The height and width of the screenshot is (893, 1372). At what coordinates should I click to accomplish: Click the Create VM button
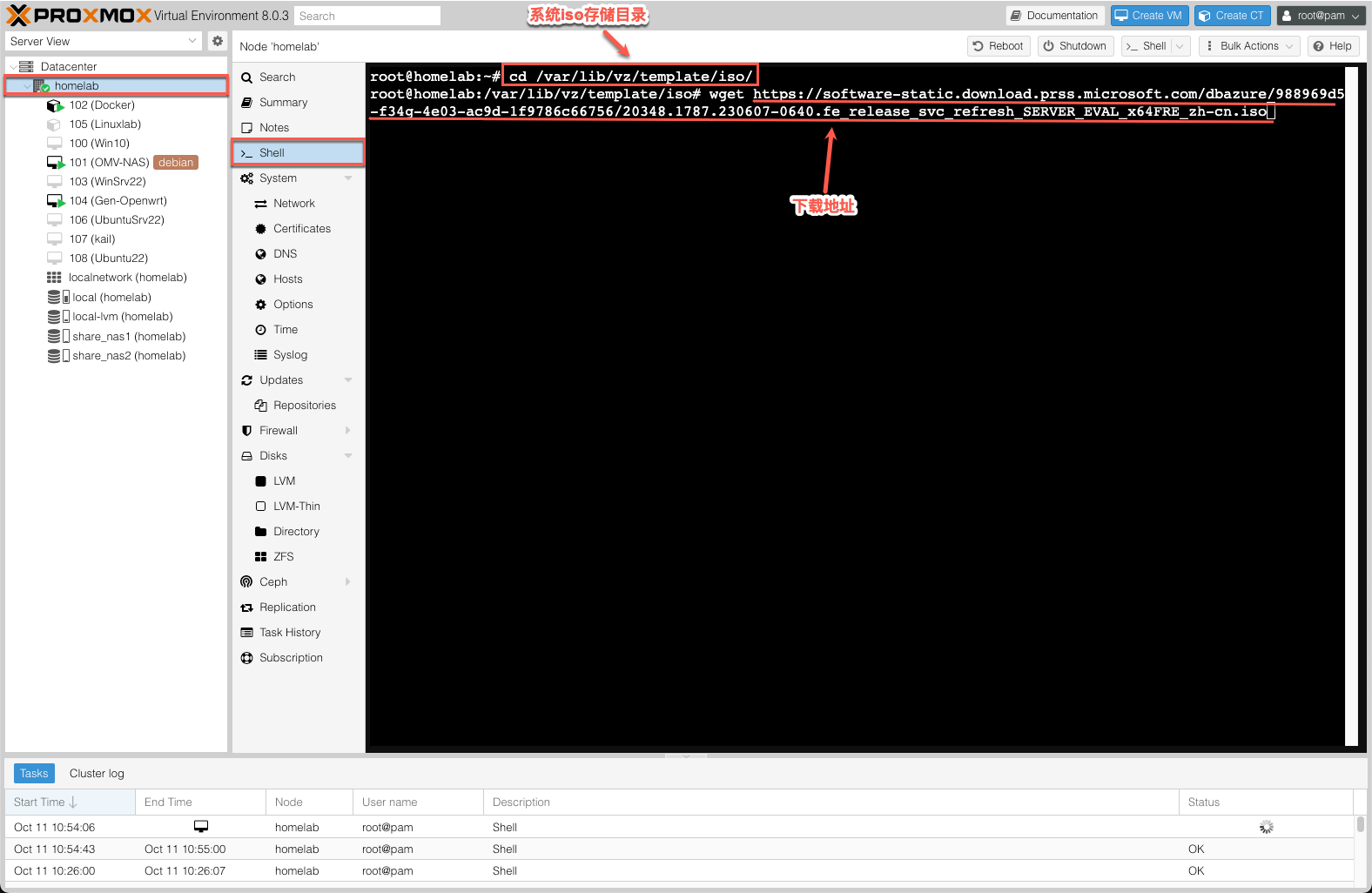coord(1149,16)
